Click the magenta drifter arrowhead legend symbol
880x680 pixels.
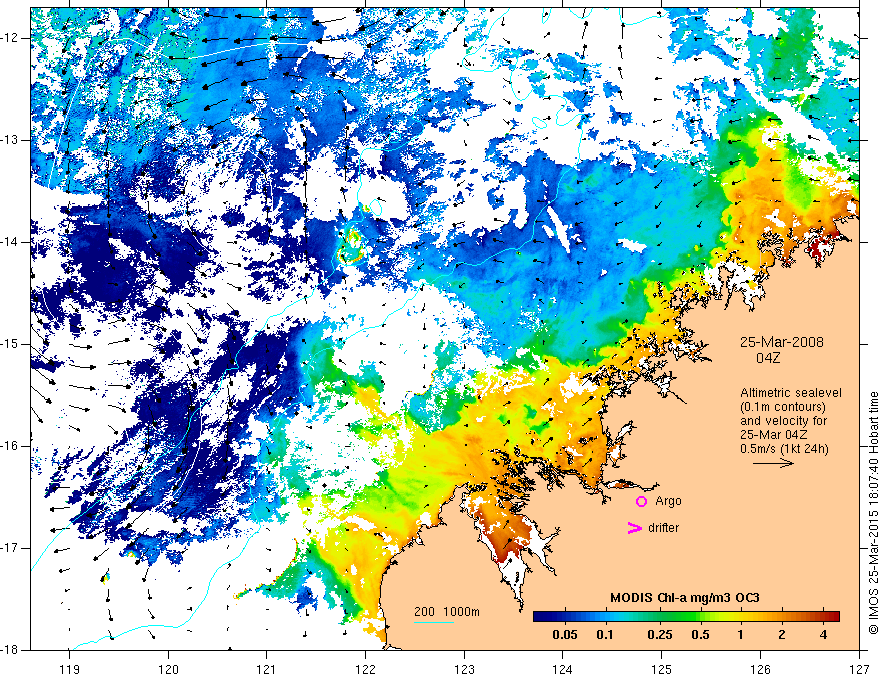point(635,528)
